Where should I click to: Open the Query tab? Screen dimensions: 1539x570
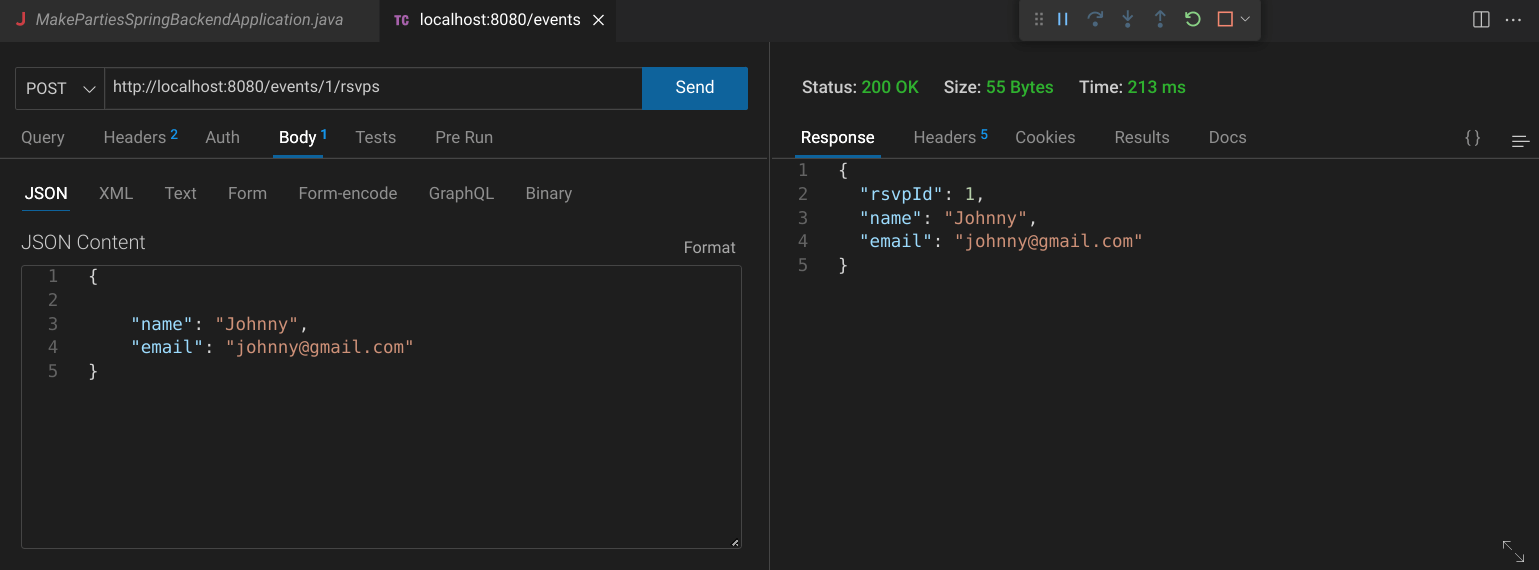(43, 137)
